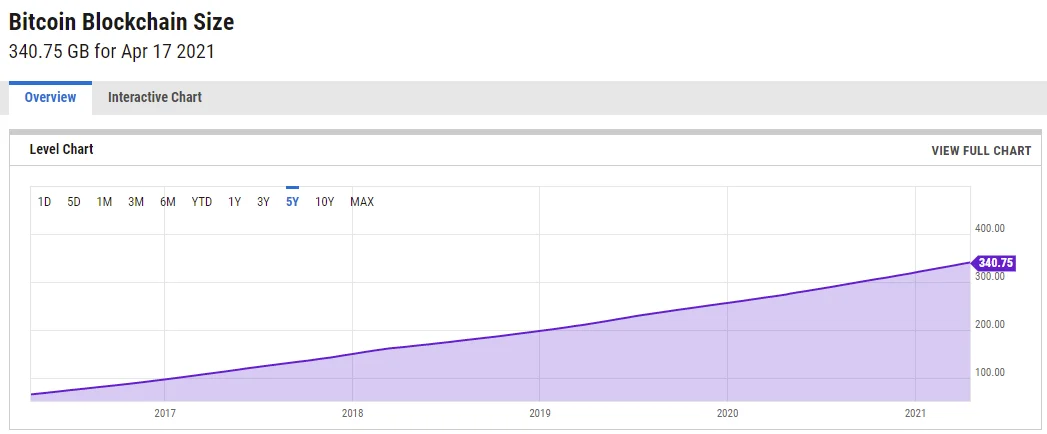Set chart range to YTD
This screenshot has height=434, width=1047.
pos(202,202)
